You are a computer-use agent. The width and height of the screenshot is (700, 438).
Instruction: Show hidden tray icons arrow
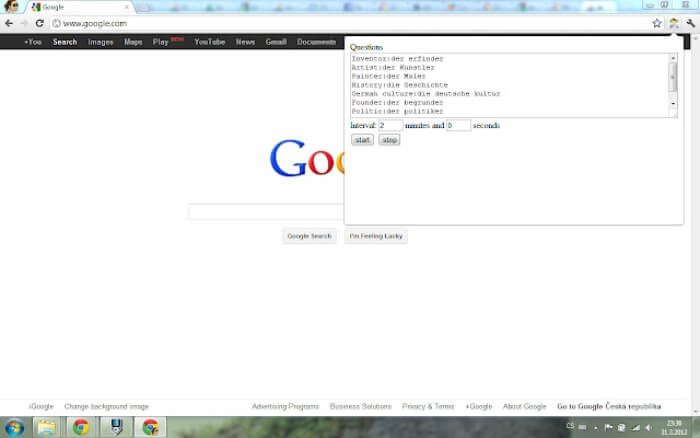click(x=596, y=428)
